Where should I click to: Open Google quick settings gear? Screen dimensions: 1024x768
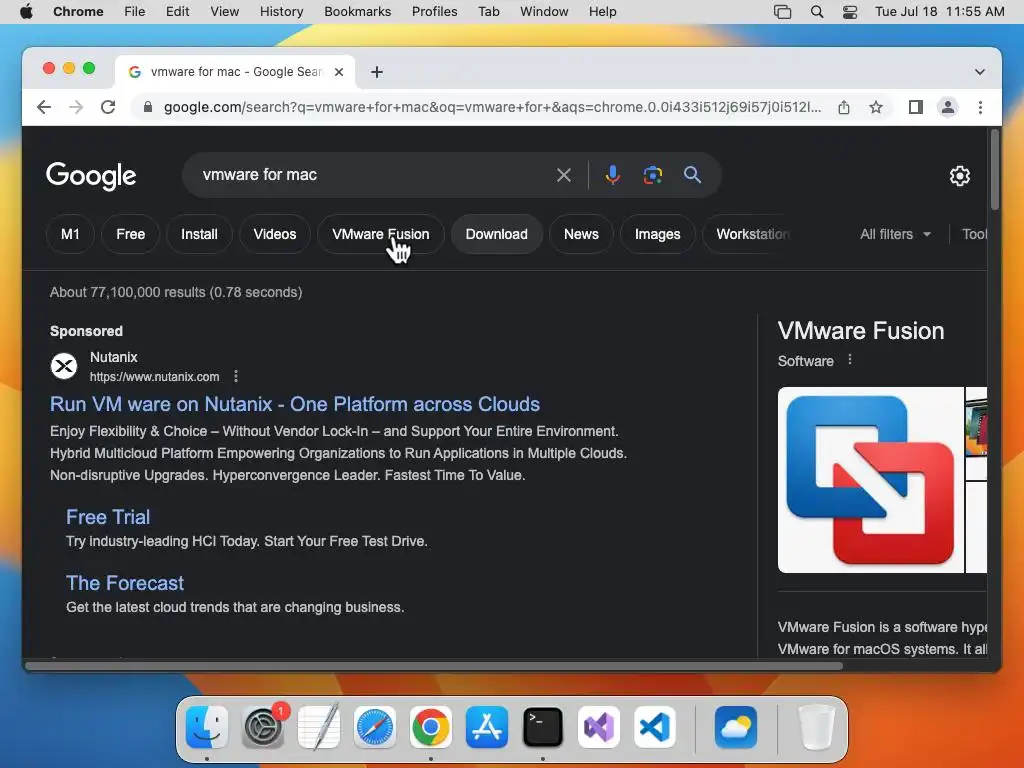click(x=959, y=176)
